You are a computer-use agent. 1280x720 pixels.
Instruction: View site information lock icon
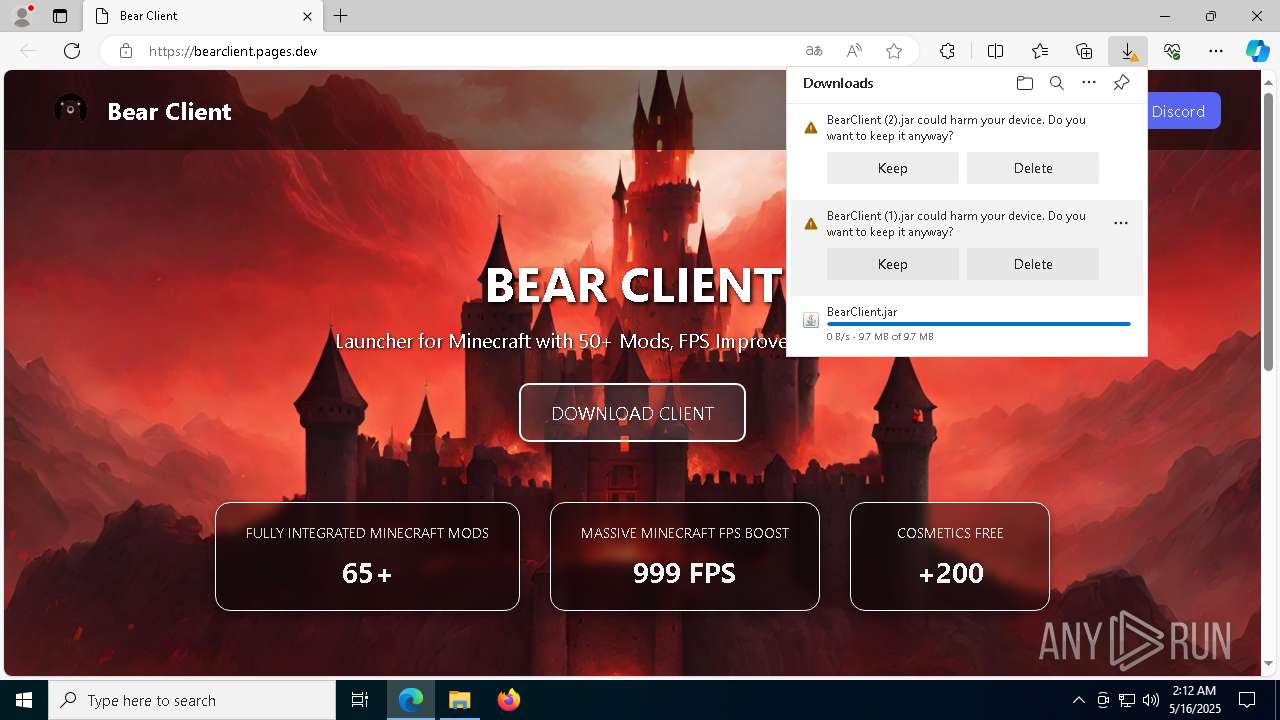(x=125, y=51)
